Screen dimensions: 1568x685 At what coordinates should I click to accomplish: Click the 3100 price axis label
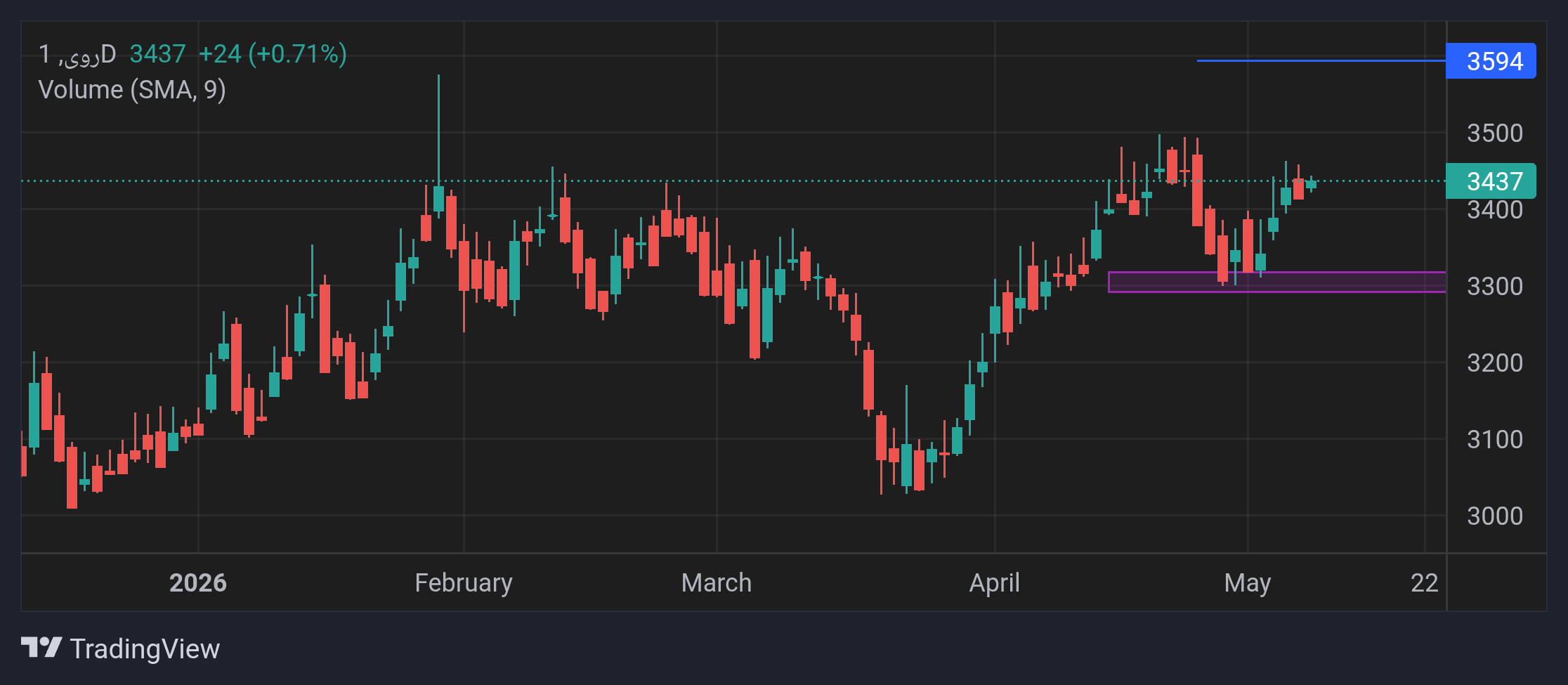1495,439
